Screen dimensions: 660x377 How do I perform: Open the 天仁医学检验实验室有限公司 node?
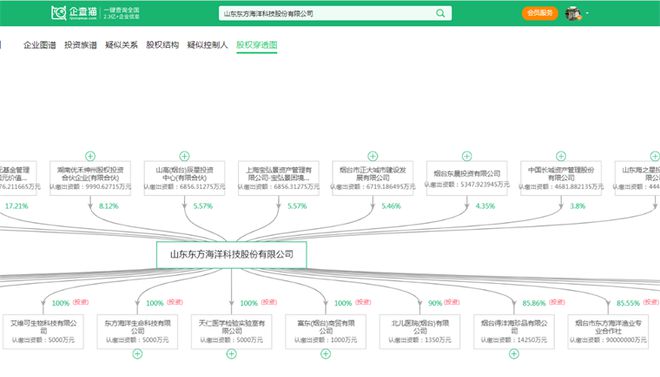232,332
